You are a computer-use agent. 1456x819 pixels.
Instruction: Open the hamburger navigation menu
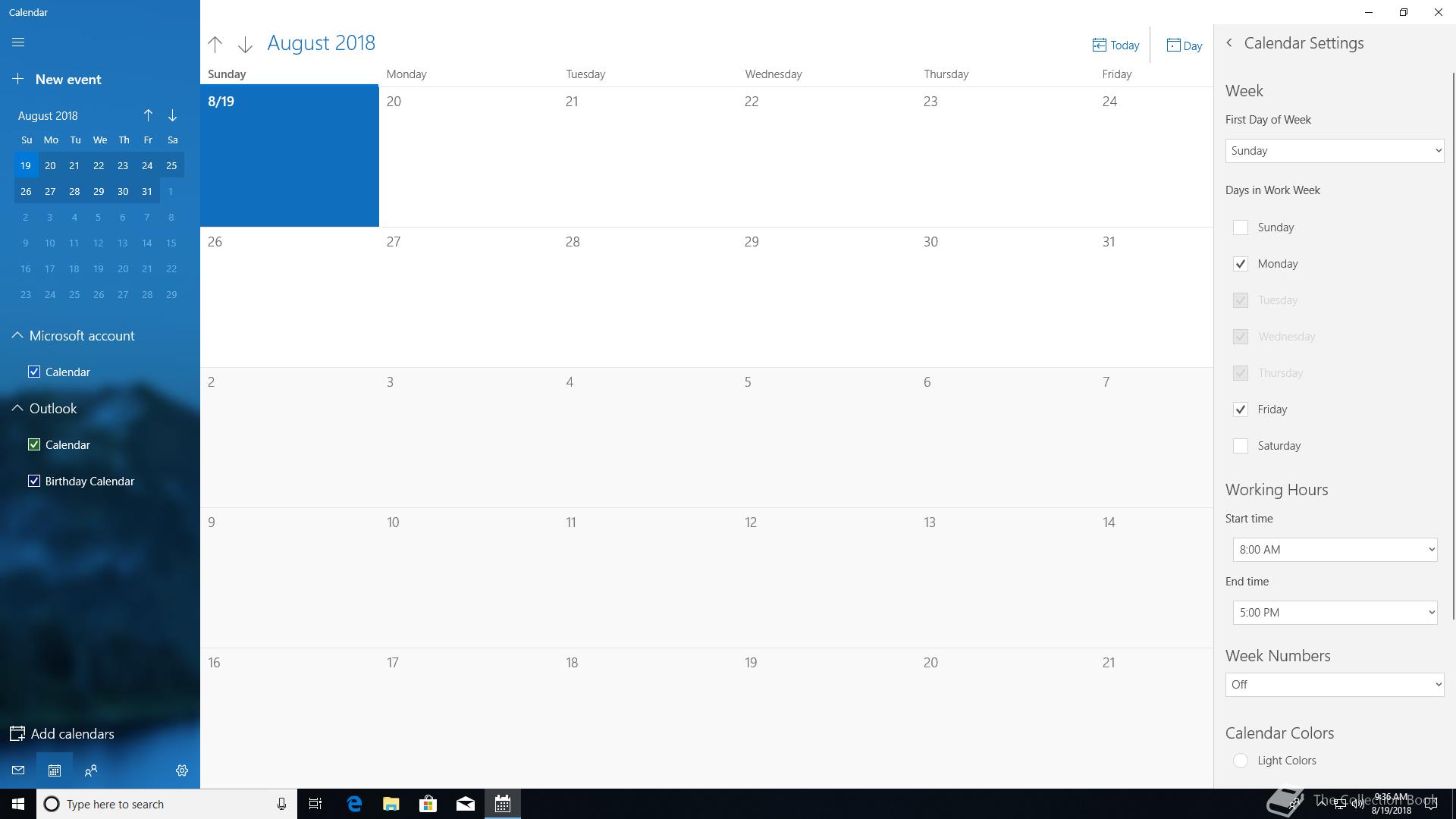pyautogui.click(x=18, y=42)
